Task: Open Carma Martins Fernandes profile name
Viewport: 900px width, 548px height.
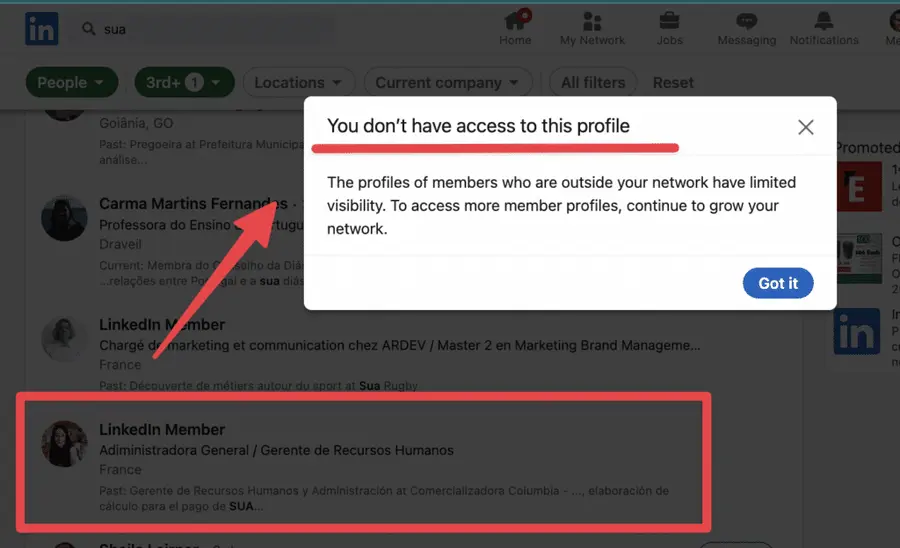Action: click(x=193, y=204)
